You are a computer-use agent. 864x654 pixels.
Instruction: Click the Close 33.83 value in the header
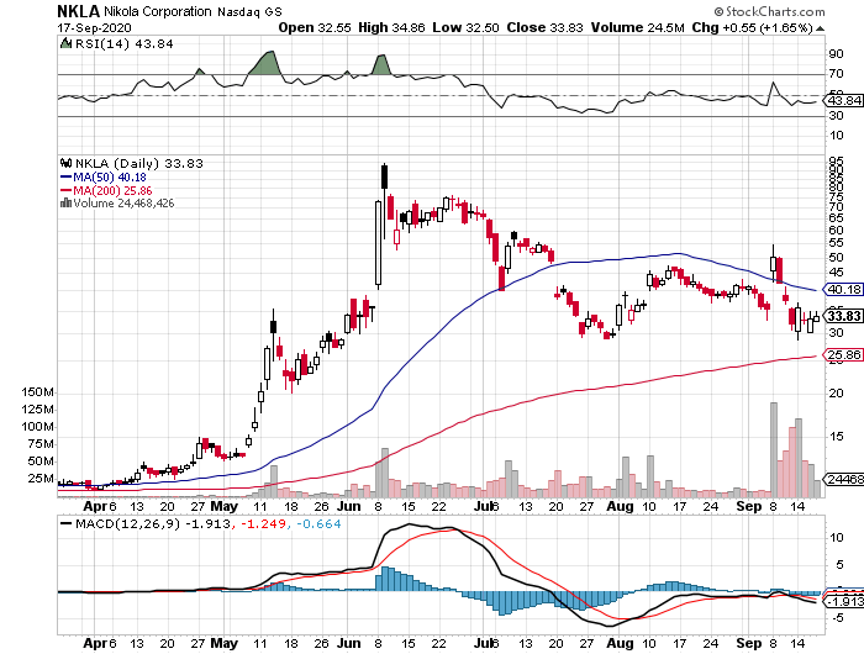coord(545,28)
